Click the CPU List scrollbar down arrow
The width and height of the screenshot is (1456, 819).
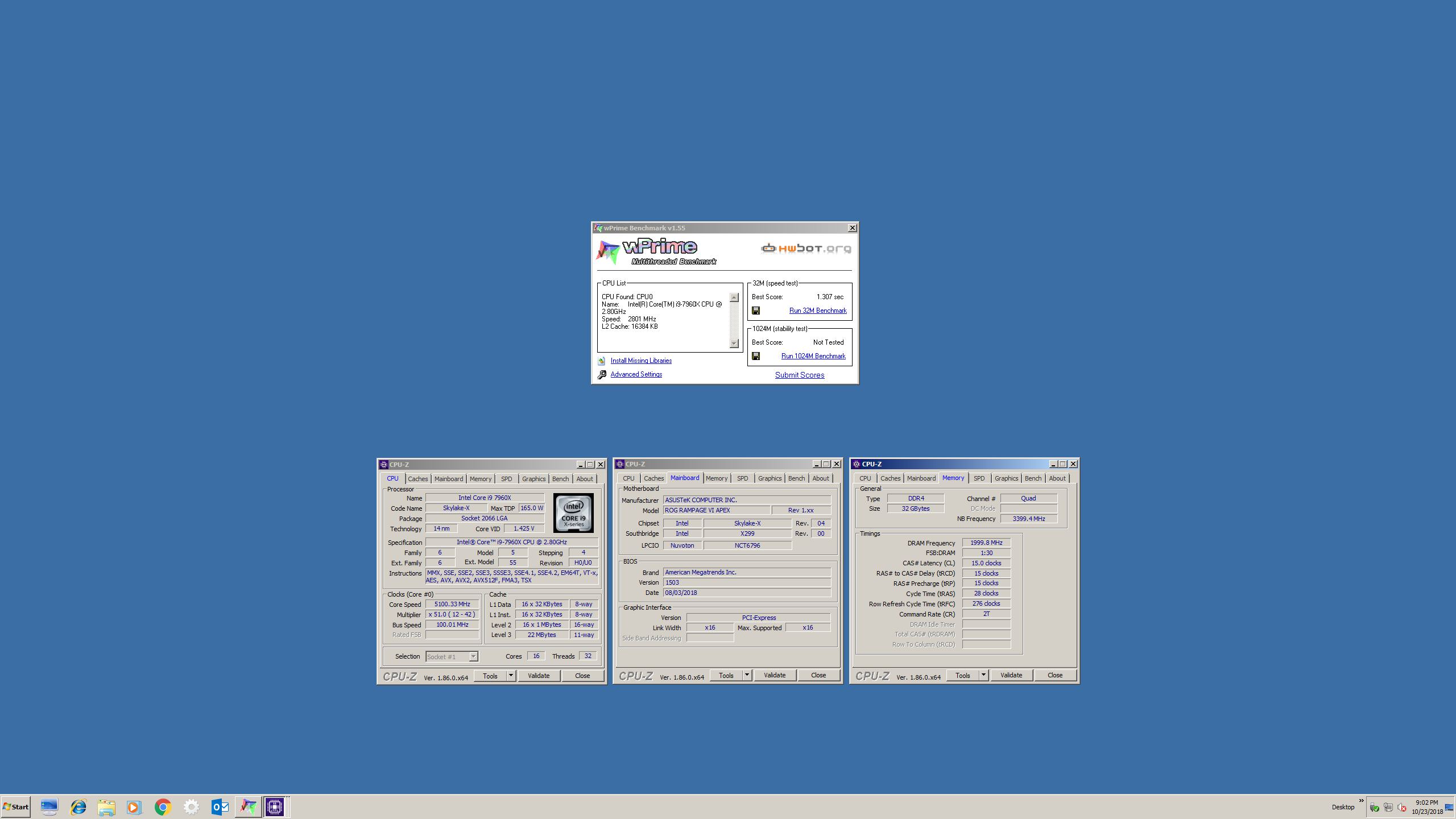pyautogui.click(x=734, y=343)
